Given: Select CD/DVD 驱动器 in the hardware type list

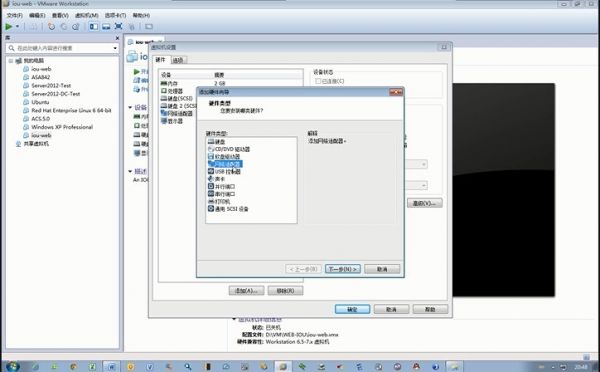Looking at the screenshot, I should (x=229, y=149).
